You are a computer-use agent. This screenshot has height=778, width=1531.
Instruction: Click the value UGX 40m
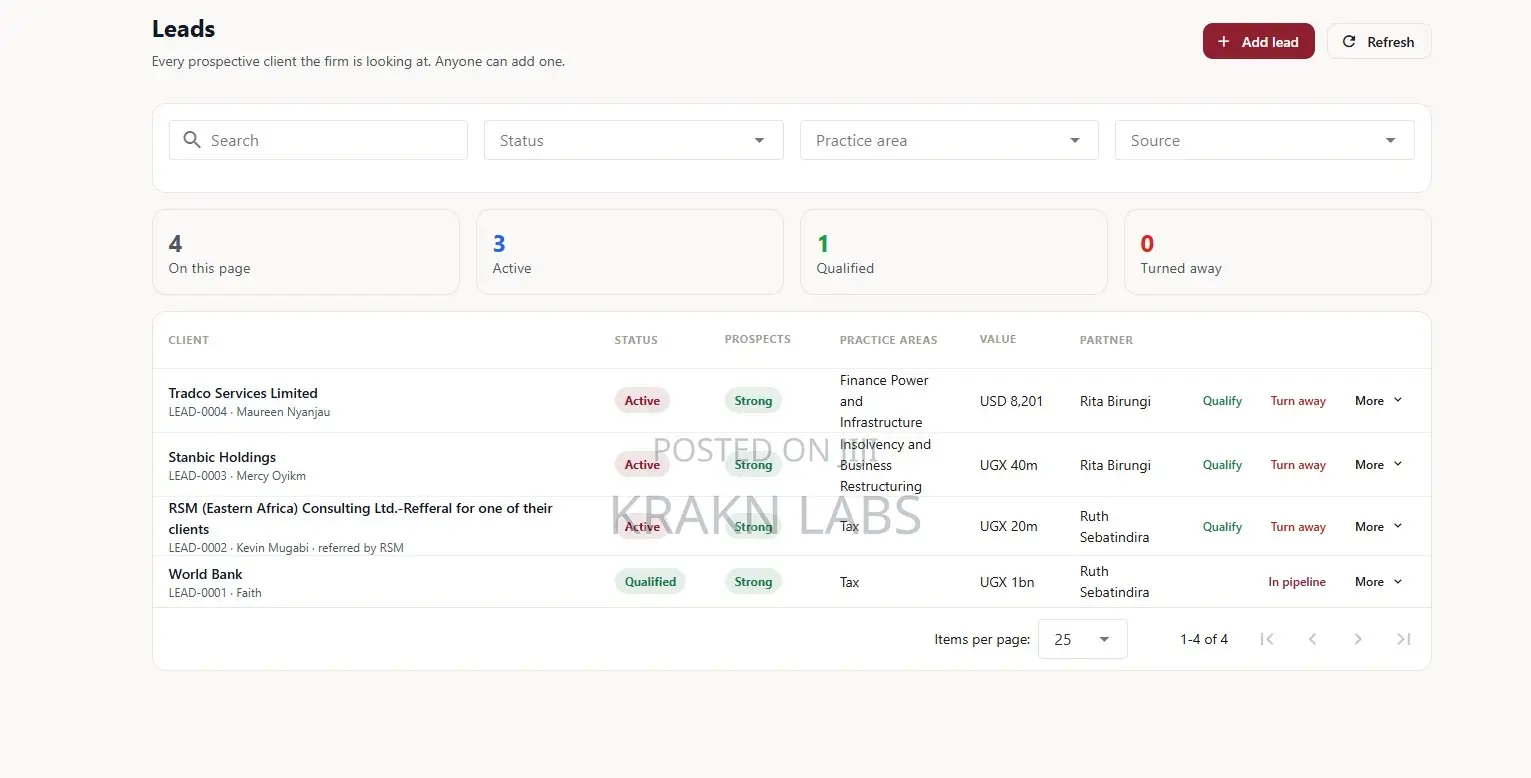[1009, 465]
